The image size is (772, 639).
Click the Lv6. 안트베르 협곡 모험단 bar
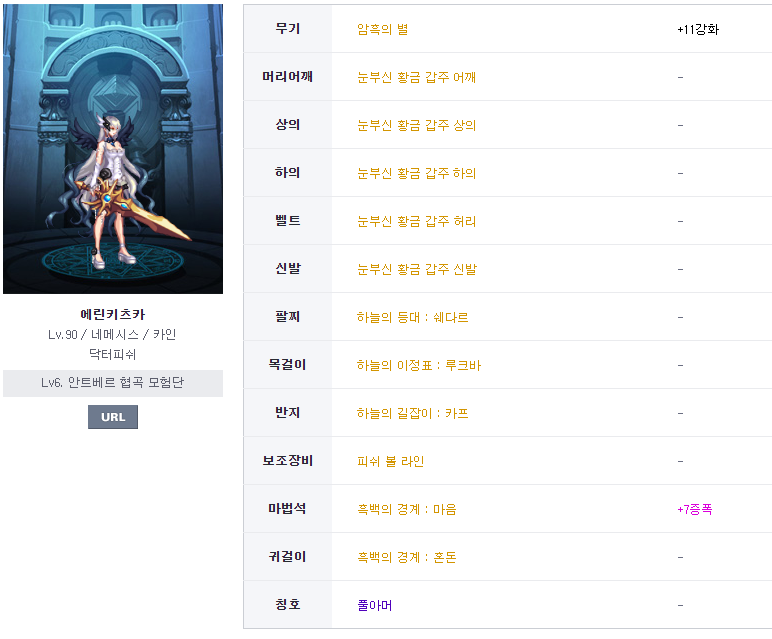(x=113, y=383)
